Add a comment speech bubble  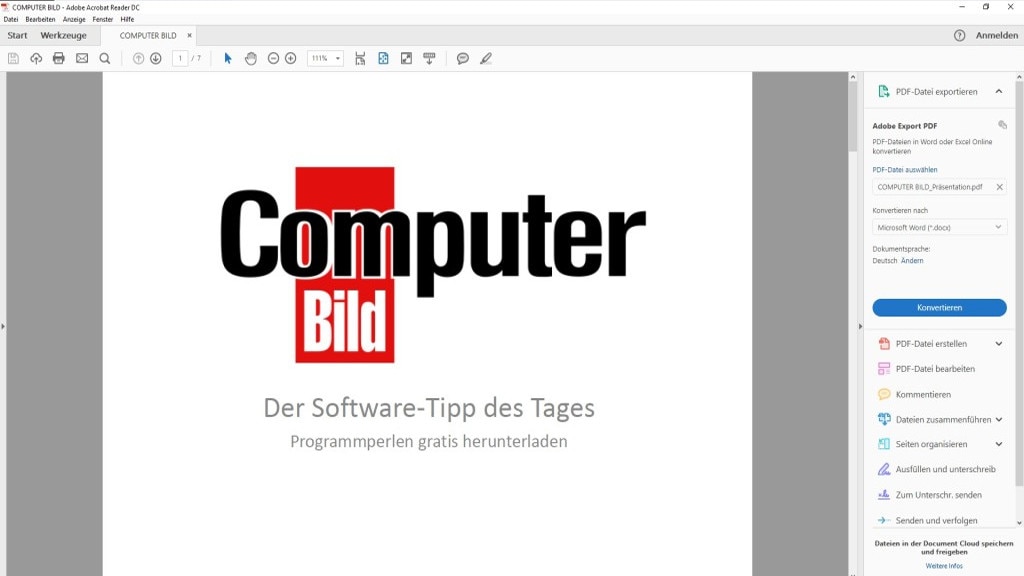click(463, 59)
